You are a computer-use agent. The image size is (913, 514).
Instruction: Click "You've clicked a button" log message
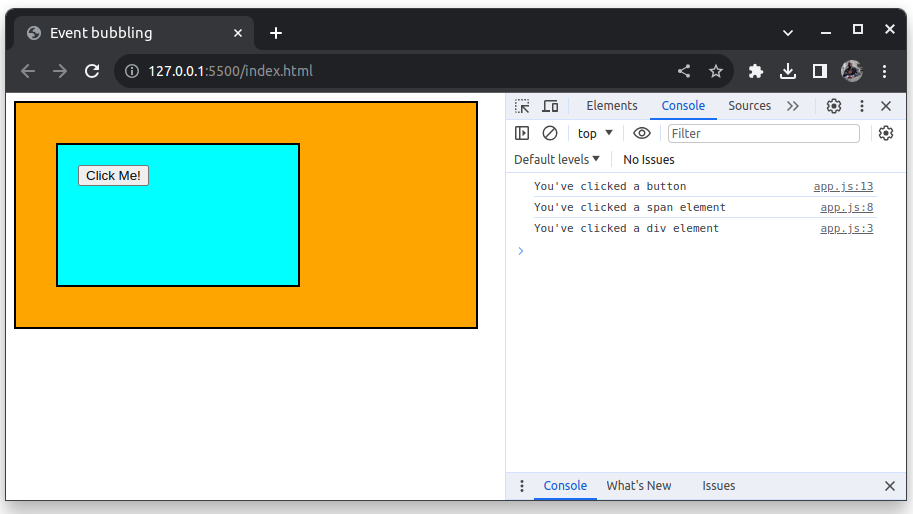click(610, 186)
